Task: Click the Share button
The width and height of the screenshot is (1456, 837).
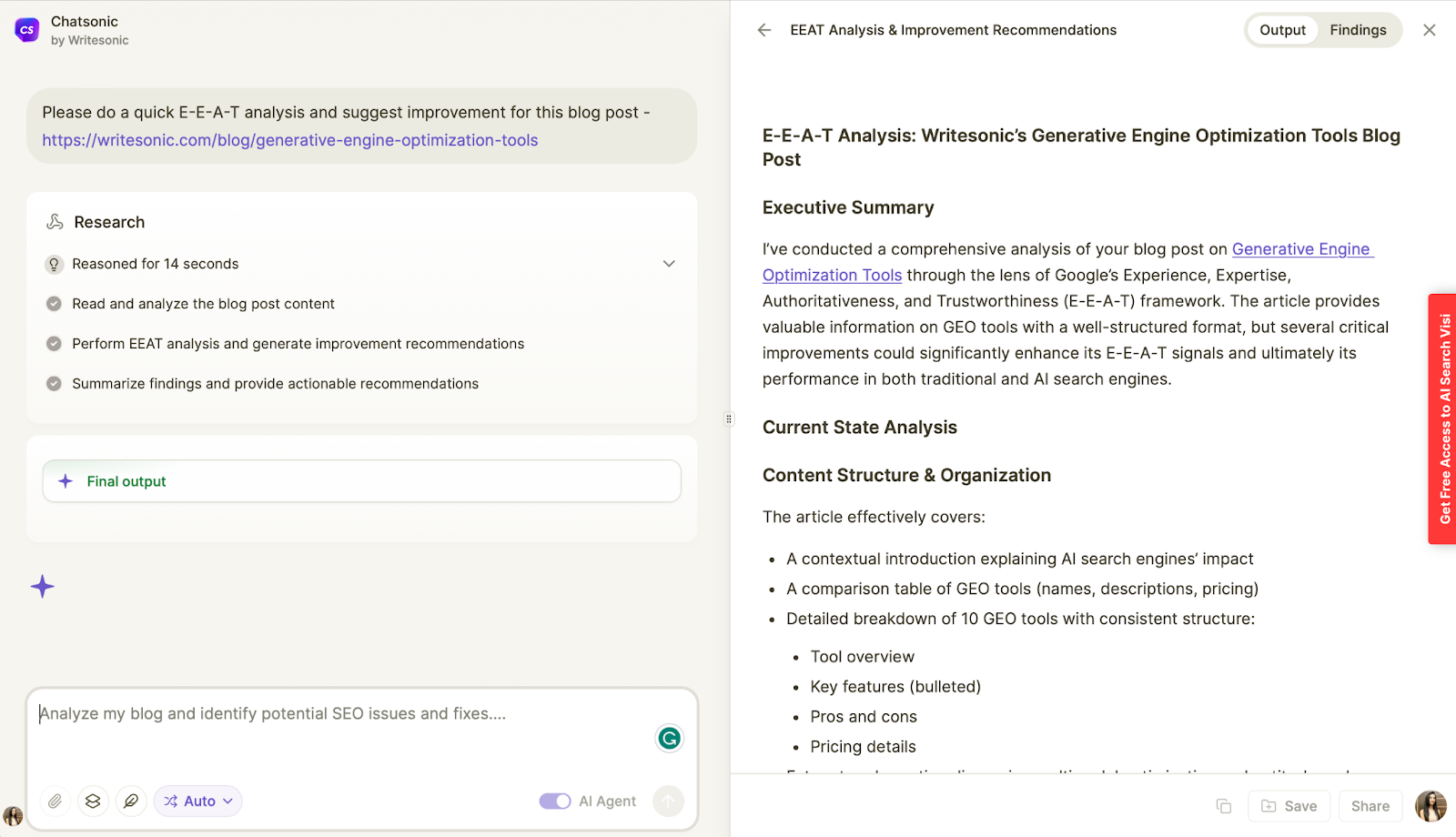Action: [1370, 806]
